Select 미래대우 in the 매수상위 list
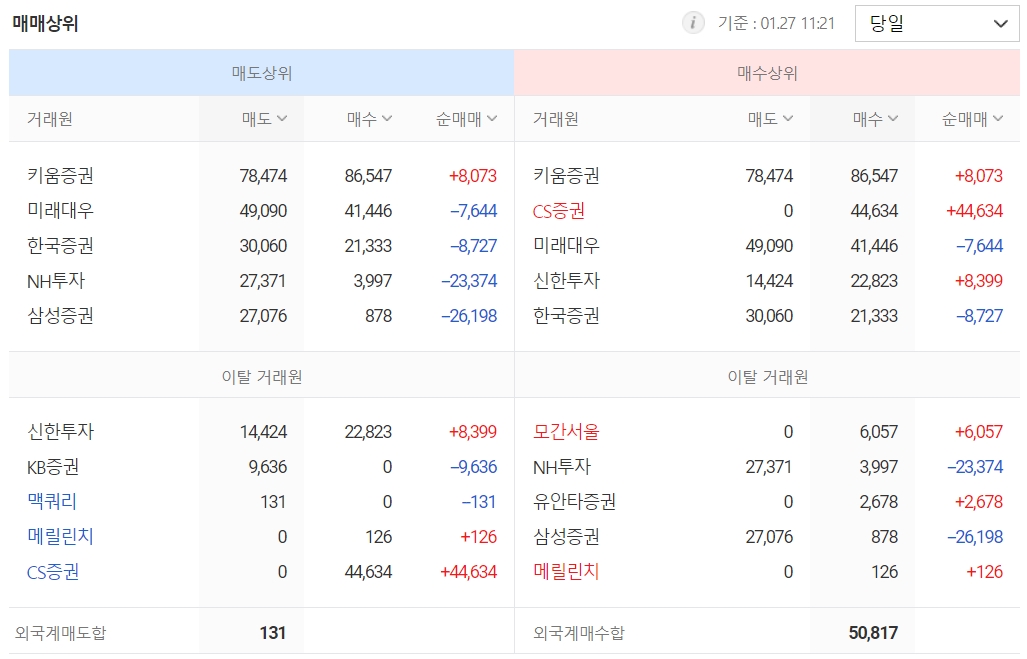Image resolution: width=1027 pixels, height=659 pixels. tap(566, 246)
